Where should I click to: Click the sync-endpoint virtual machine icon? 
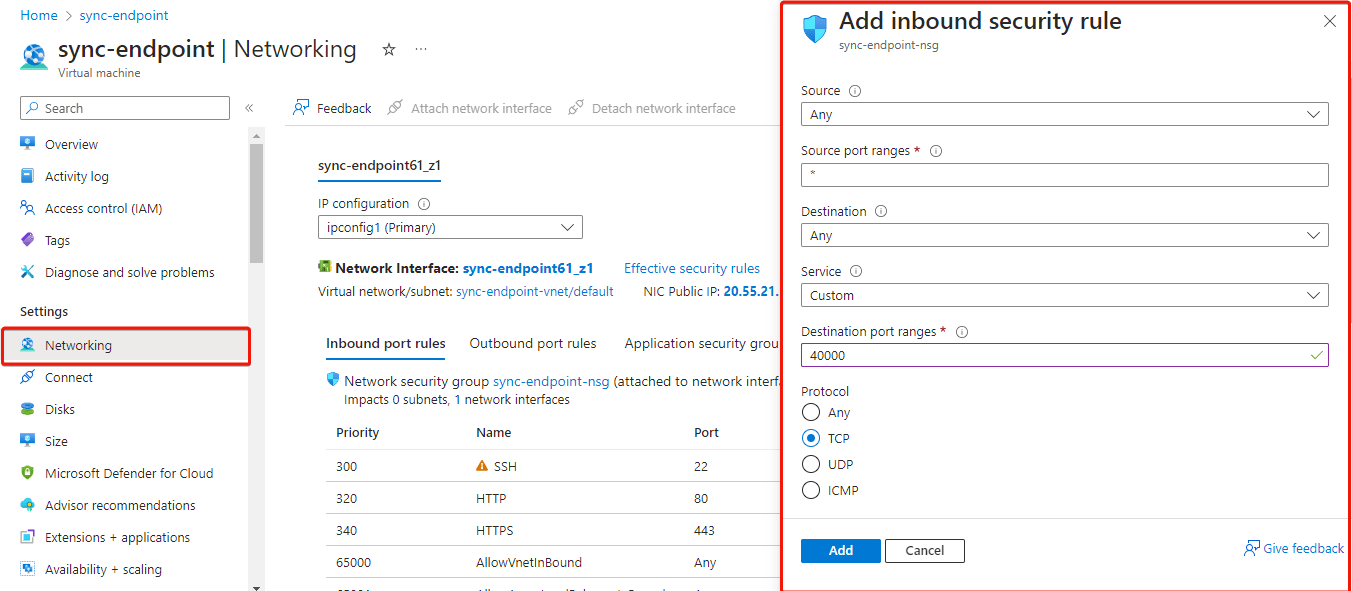(x=34, y=57)
